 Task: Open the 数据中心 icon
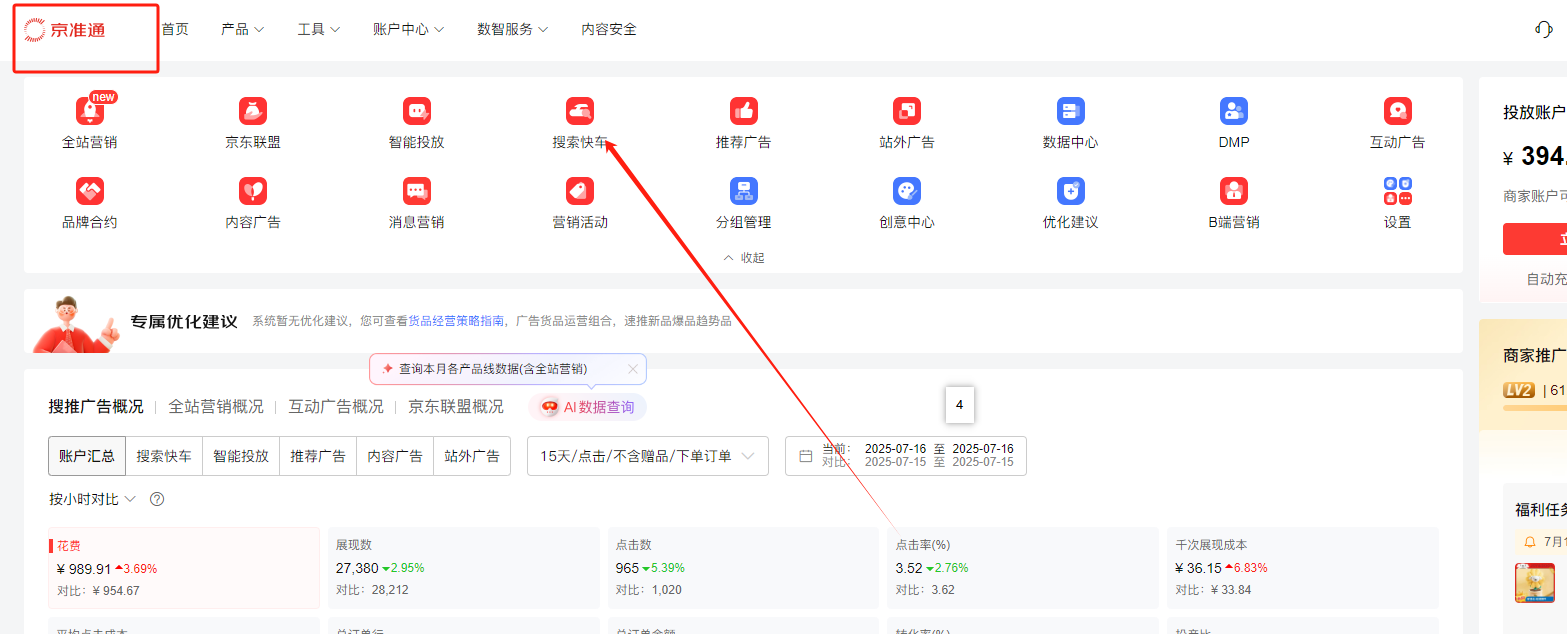tap(1070, 111)
